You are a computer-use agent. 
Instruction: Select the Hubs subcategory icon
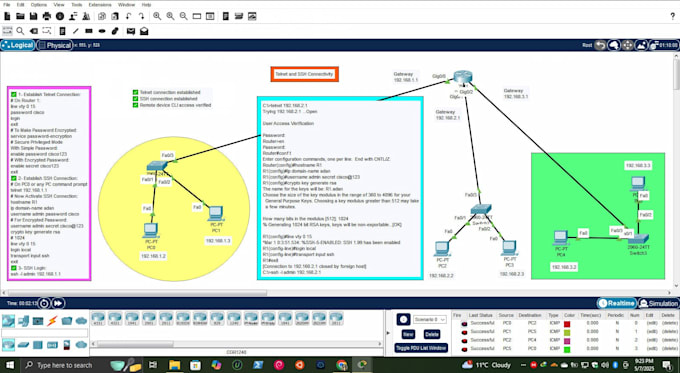tap(38, 345)
